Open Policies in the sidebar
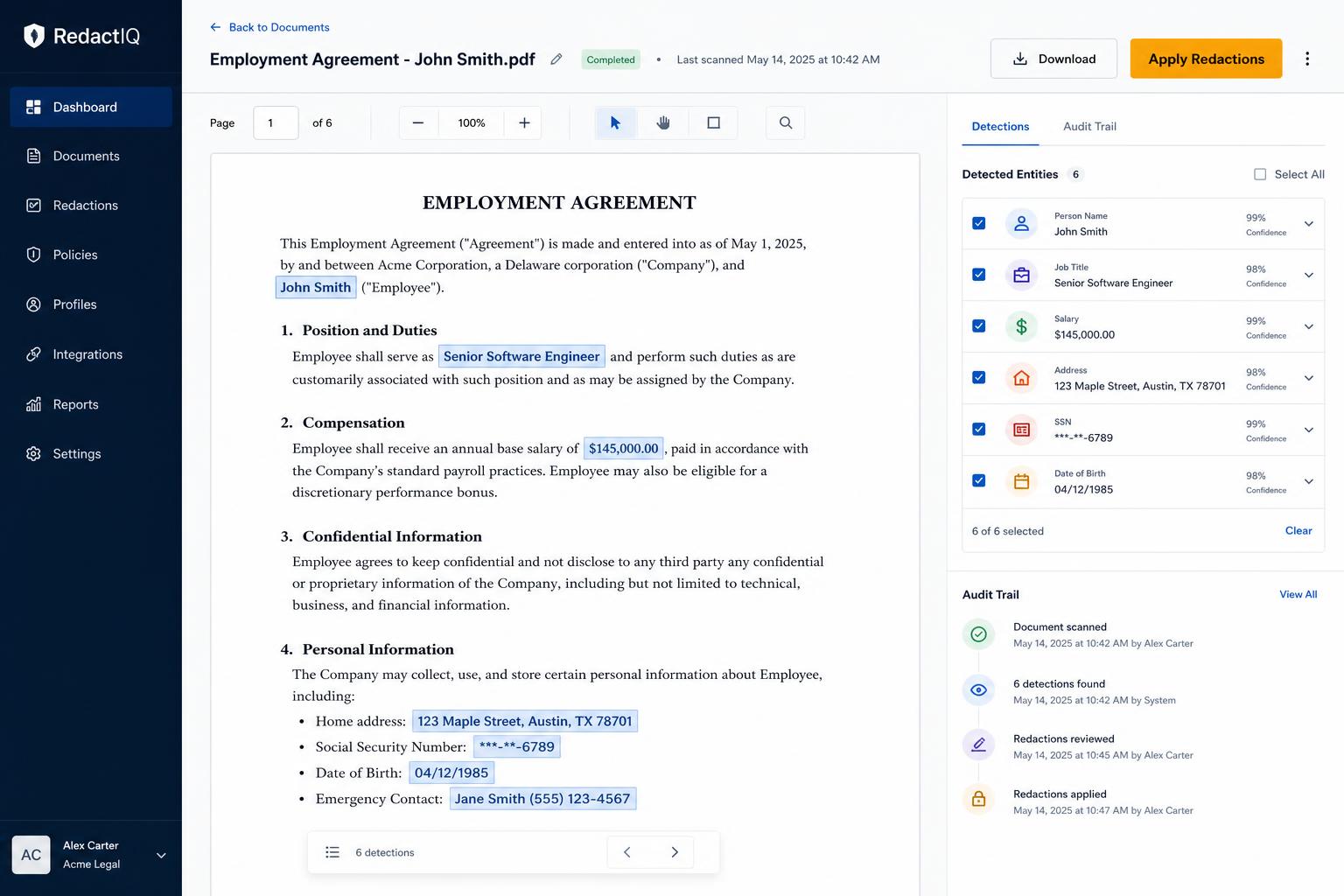Screen dimensions: 1344x896 point(91,255)
